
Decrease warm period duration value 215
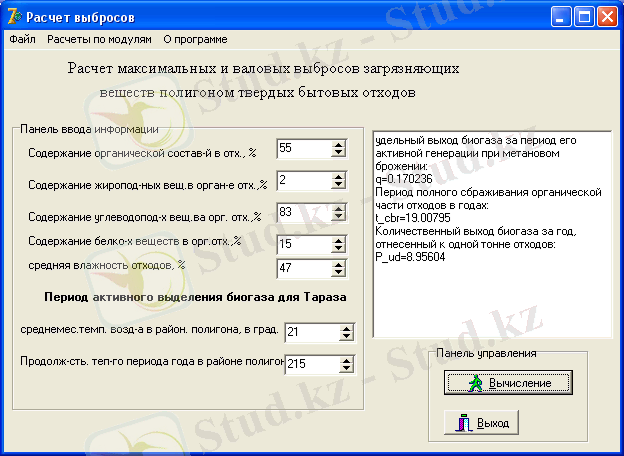[x=347, y=368]
